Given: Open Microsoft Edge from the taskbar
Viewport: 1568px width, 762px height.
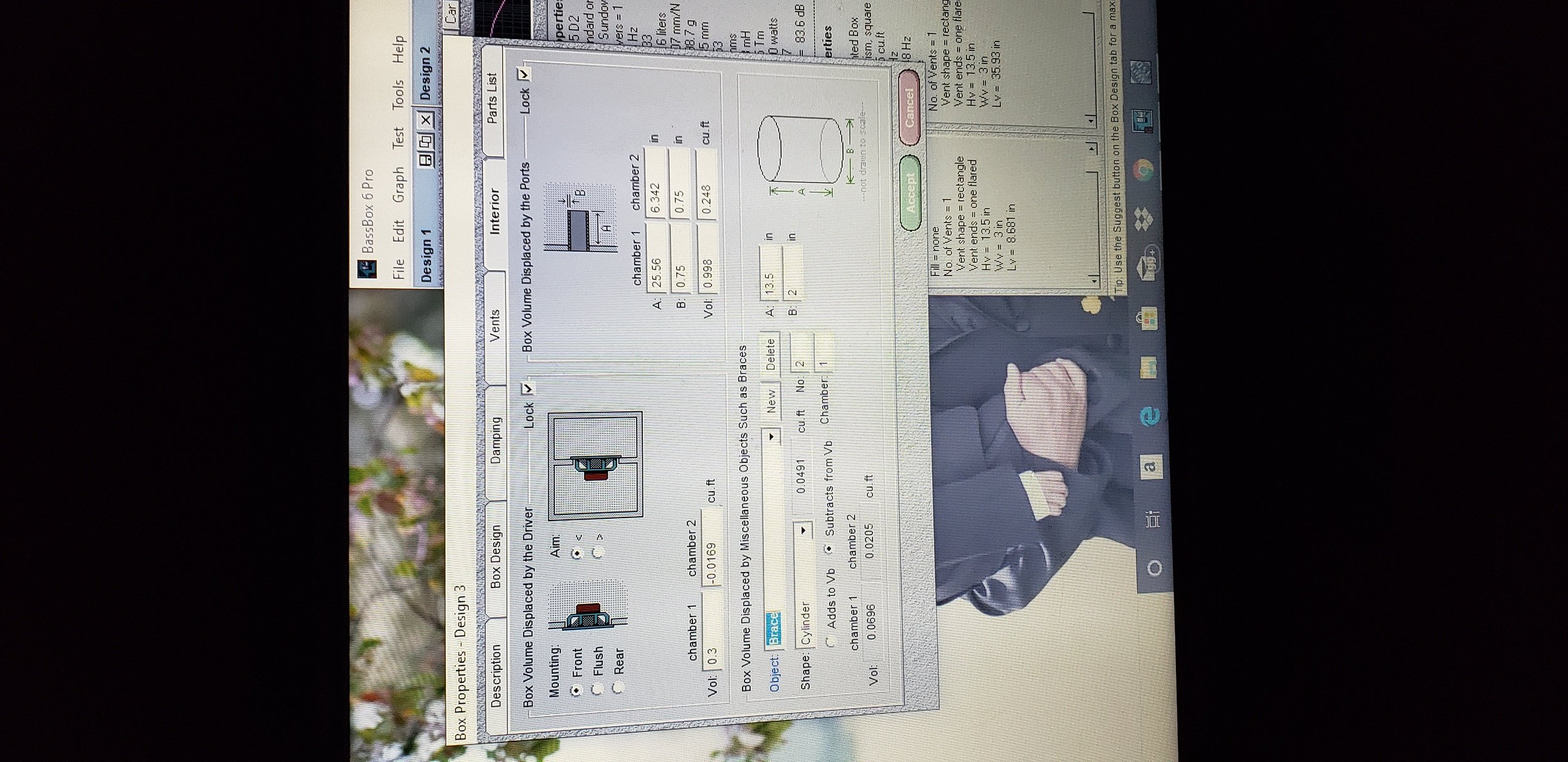Looking at the screenshot, I should [1150, 416].
